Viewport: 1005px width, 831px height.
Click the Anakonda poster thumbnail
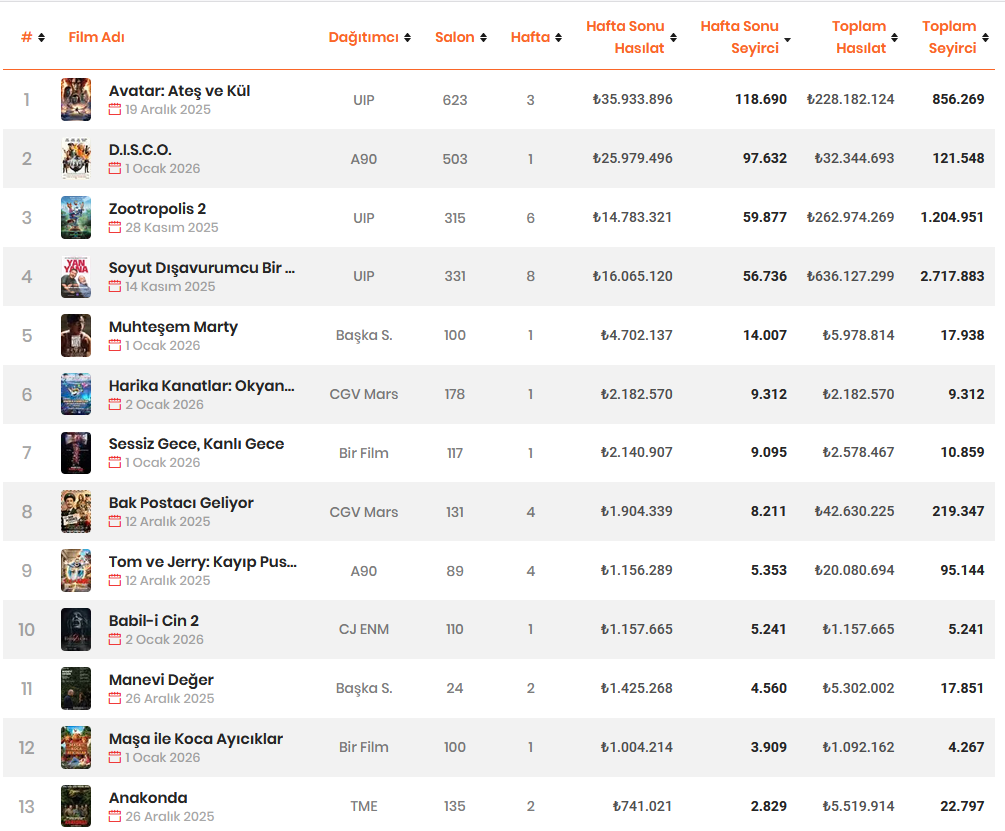click(x=76, y=806)
